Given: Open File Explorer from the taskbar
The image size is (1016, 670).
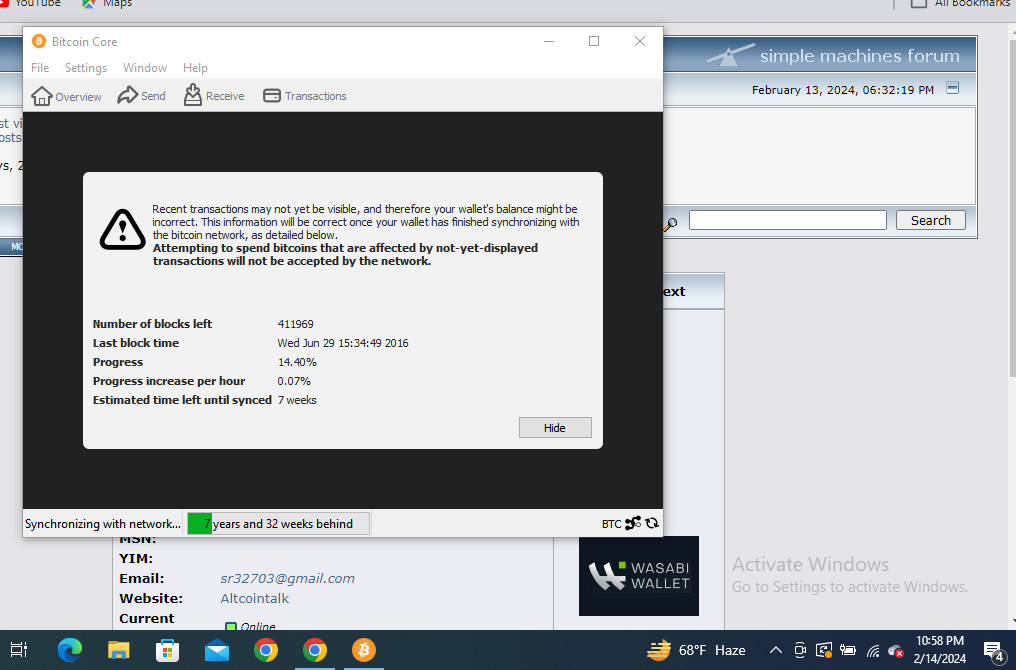Looking at the screenshot, I should (x=119, y=650).
